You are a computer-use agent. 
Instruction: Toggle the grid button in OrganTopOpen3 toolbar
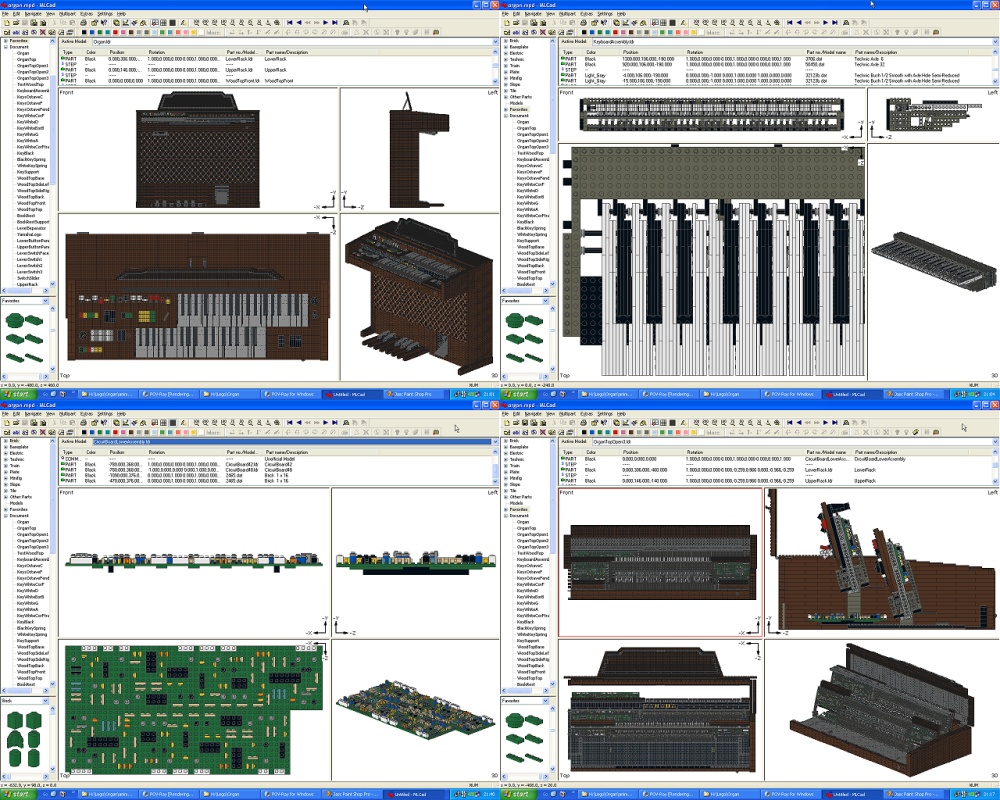click(x=655, y=422)
